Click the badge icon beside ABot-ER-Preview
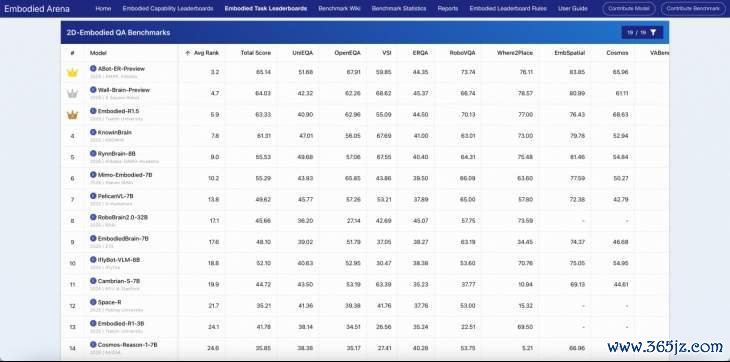 pos(93,68)
